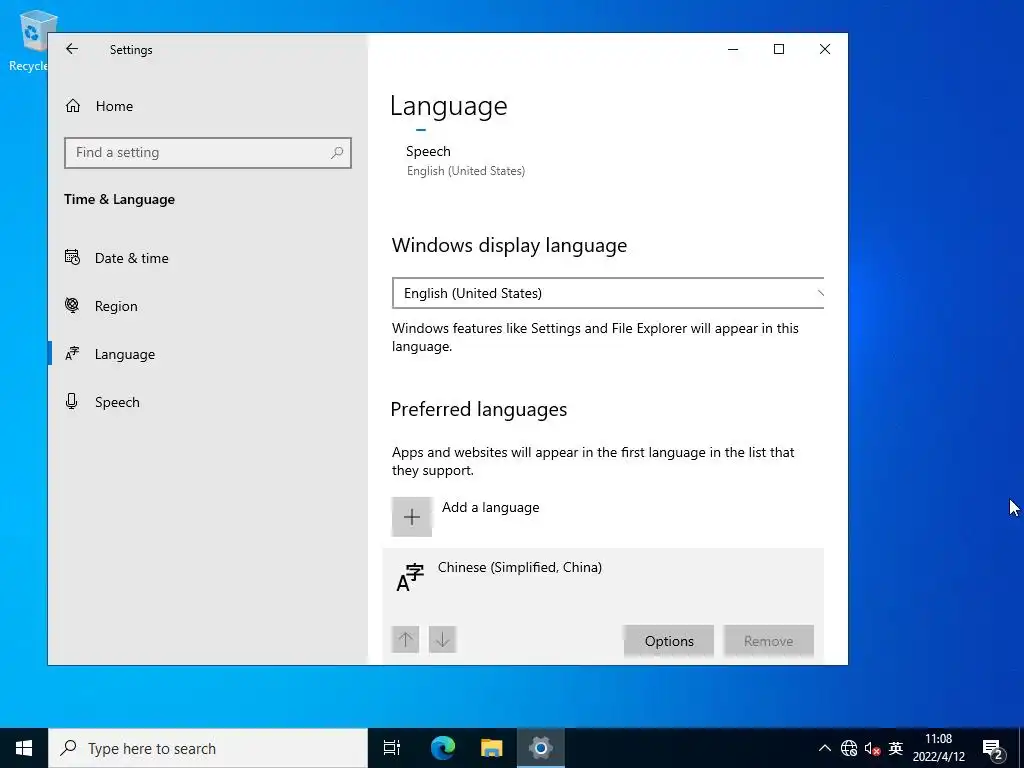Click the Speech English (United States) tile

(x=465, y=161)
